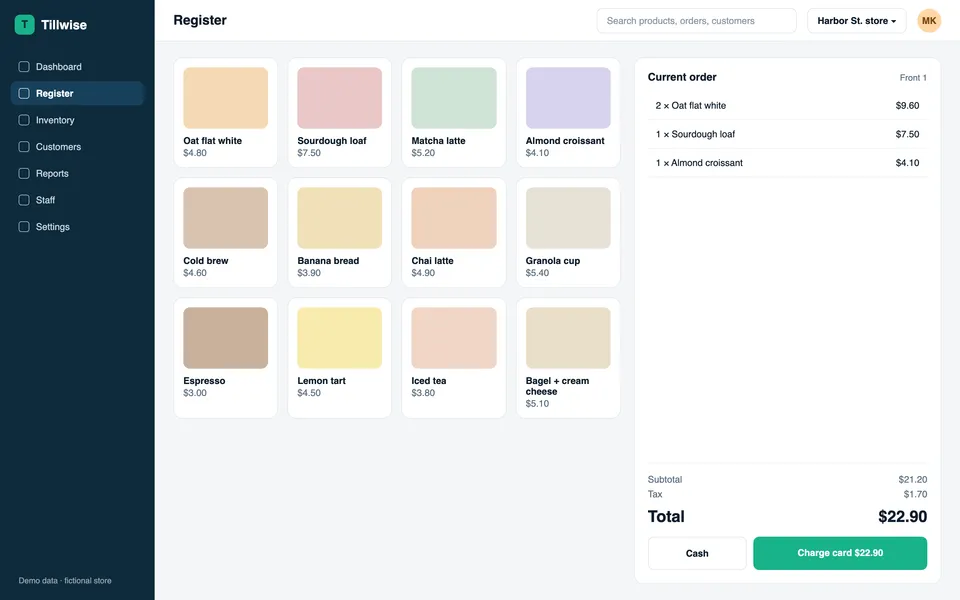Open Settings from the sidebar
Screen dimensions: 960x600
[x=77, y=227]
